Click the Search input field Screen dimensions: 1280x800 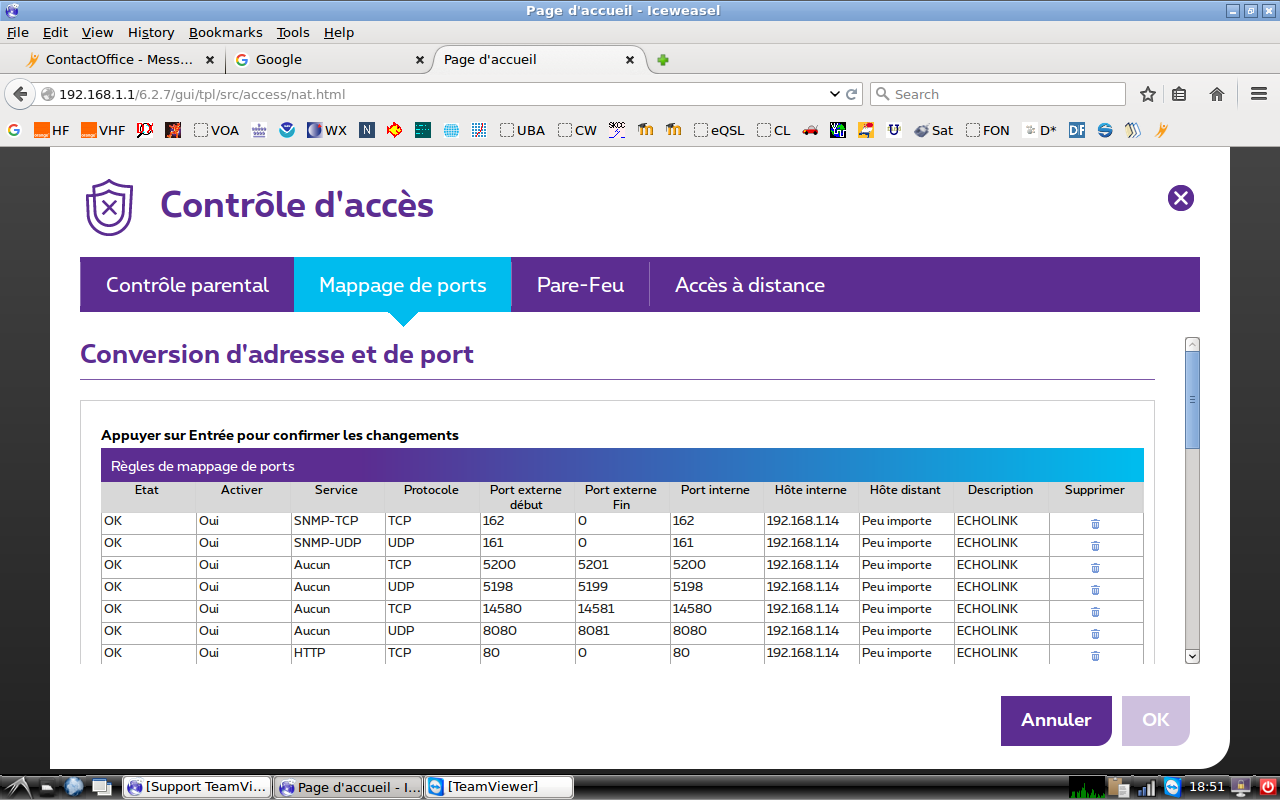[998, 94]
